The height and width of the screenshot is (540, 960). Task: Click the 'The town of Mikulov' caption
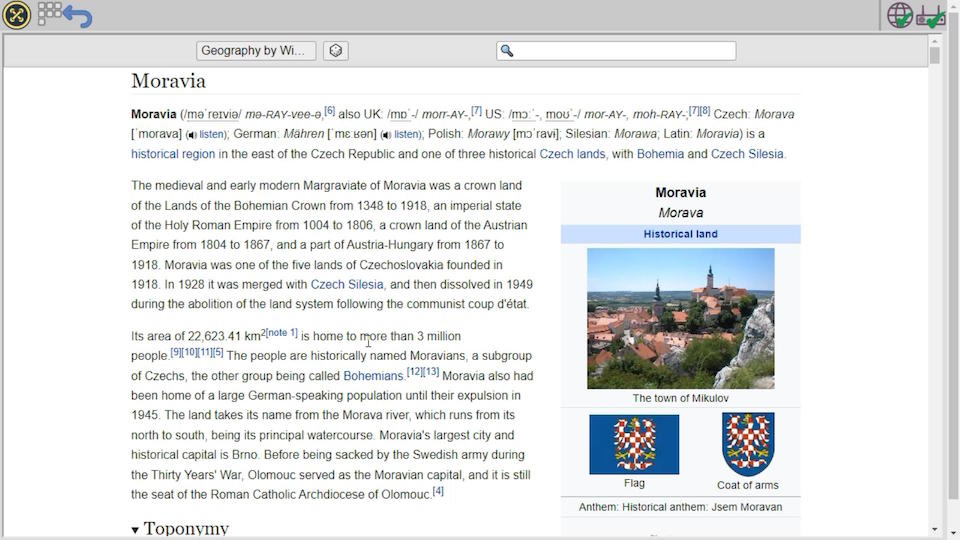[680, 399]
